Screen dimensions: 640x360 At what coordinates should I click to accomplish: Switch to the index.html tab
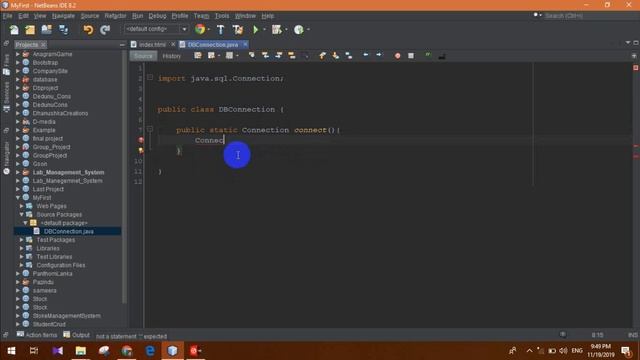[x=152, y=44]
